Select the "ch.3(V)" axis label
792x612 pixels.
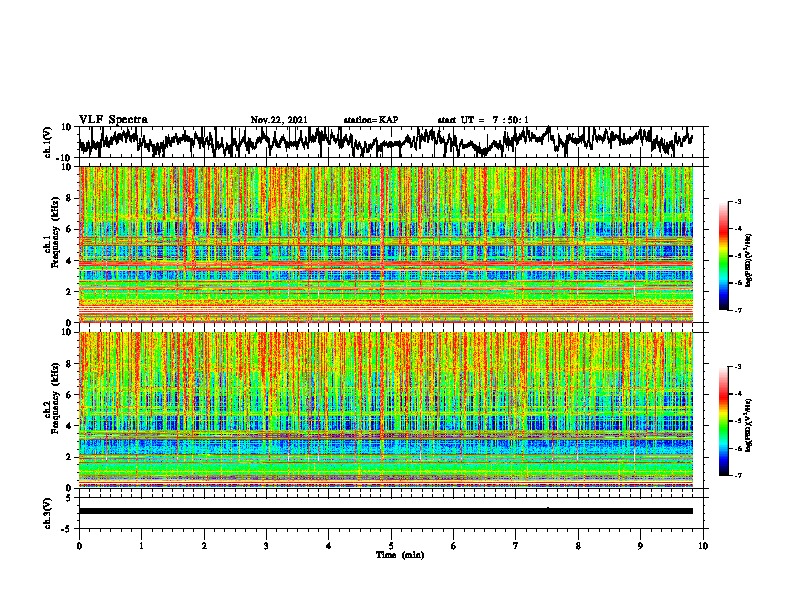pos(48,513)
